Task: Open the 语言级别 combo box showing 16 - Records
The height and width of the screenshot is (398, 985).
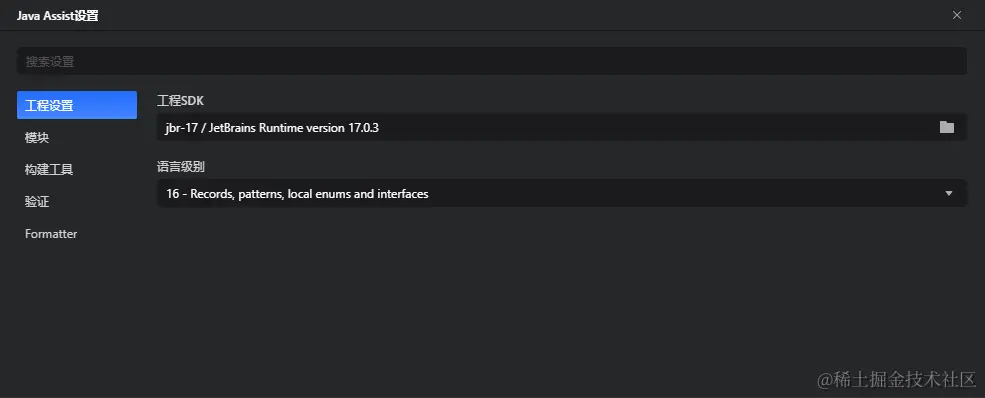Action: 562,193
